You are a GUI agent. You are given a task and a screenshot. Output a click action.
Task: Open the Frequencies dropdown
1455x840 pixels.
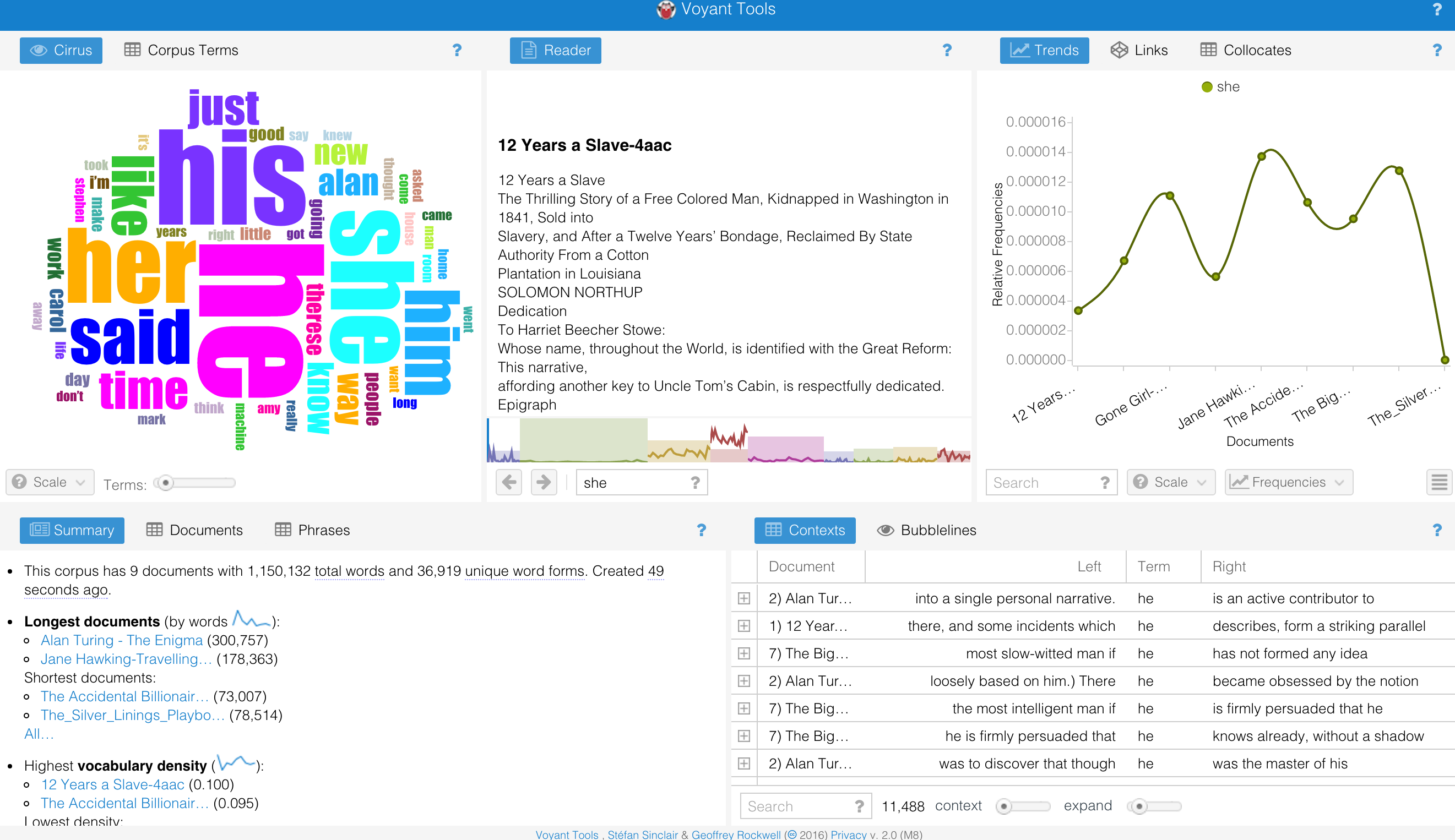click(1289, 482)
